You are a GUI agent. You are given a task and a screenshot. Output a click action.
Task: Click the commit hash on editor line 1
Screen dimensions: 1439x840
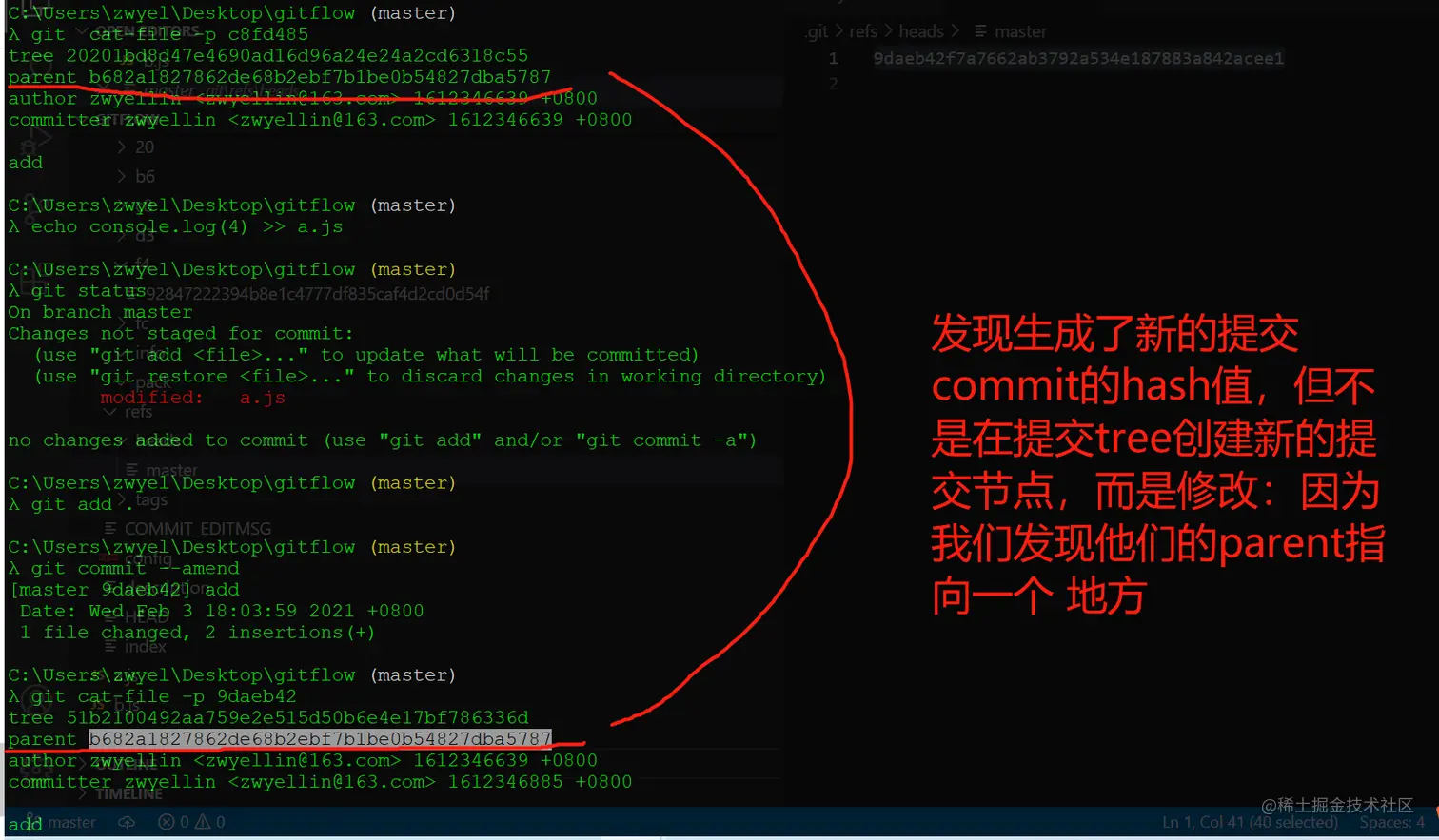[1078, 59]
